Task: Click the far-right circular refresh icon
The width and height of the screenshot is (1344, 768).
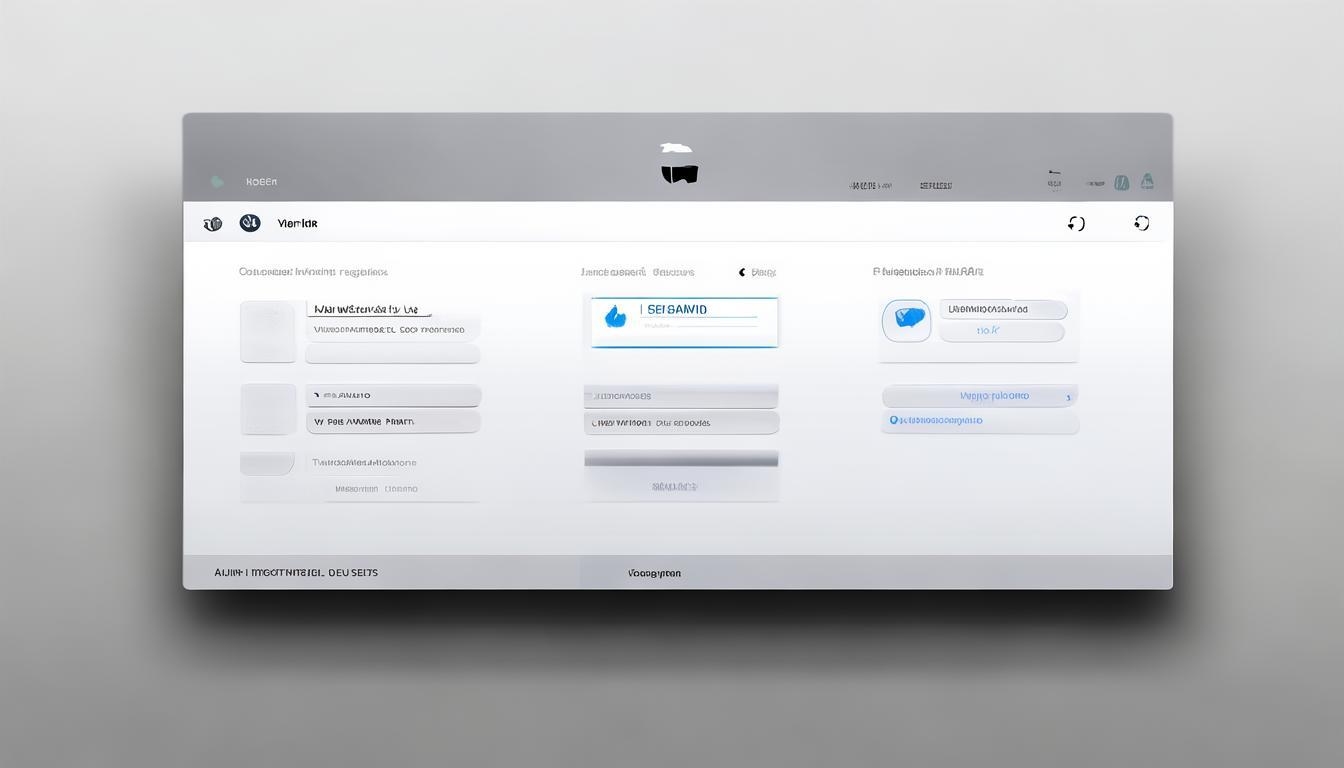Action: (1141, 223)
